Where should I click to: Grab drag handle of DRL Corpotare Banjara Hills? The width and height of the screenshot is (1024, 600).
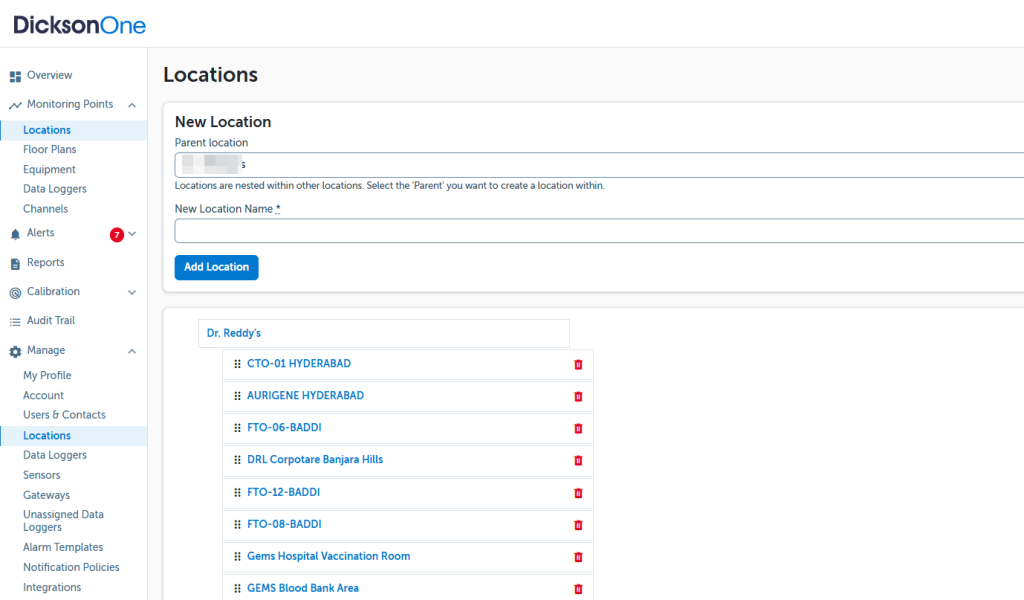pos(238,461)
